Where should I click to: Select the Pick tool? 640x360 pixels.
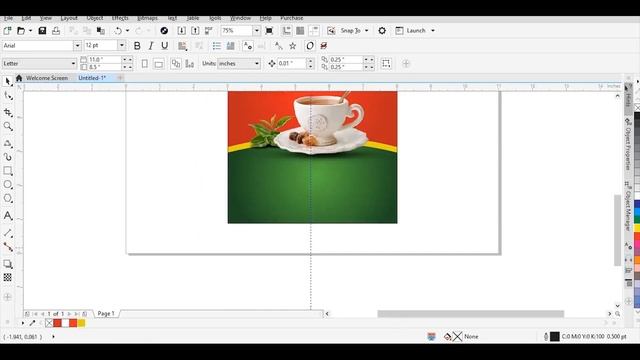(8, 81)
